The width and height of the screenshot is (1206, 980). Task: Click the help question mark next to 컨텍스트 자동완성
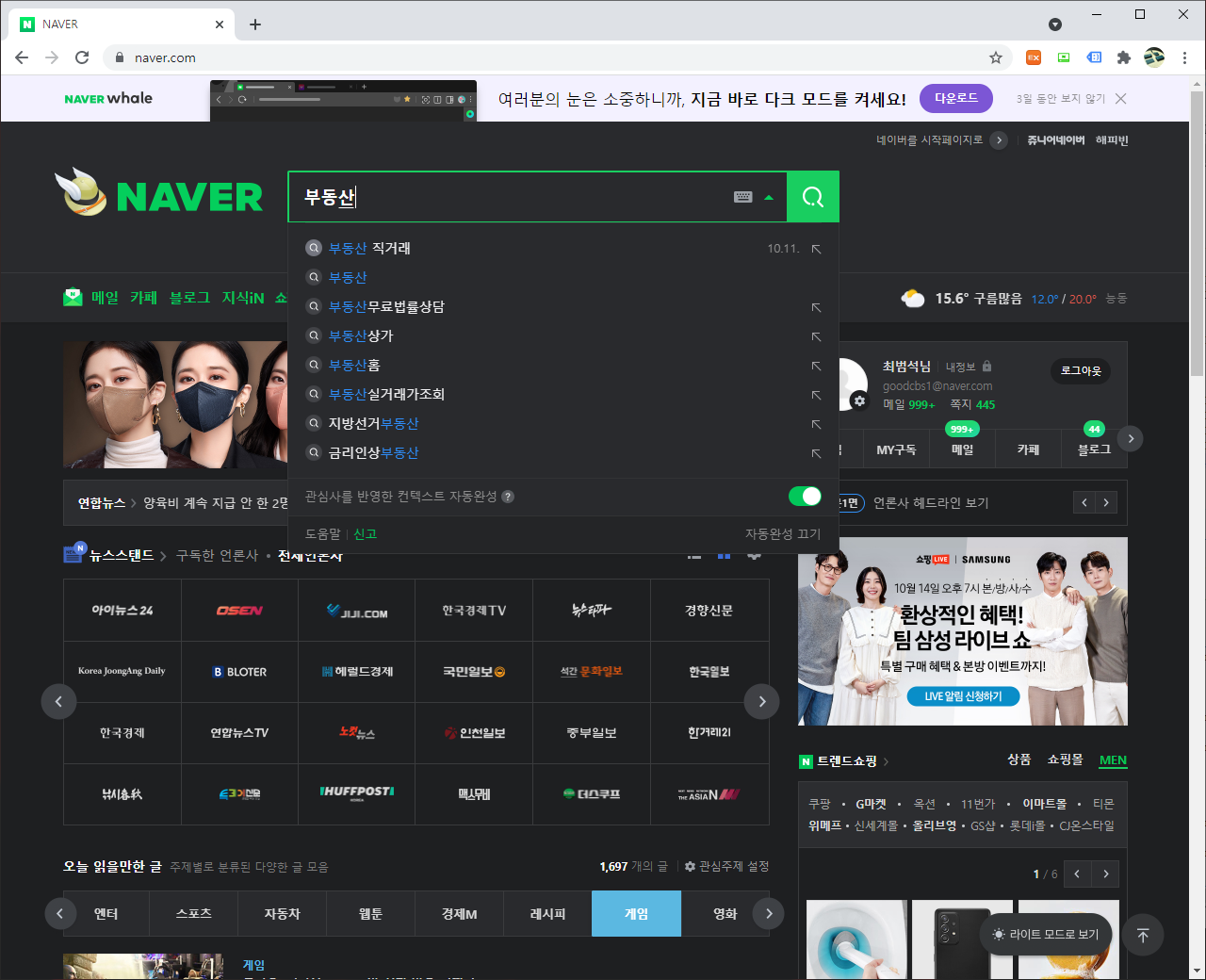point(508,497)
